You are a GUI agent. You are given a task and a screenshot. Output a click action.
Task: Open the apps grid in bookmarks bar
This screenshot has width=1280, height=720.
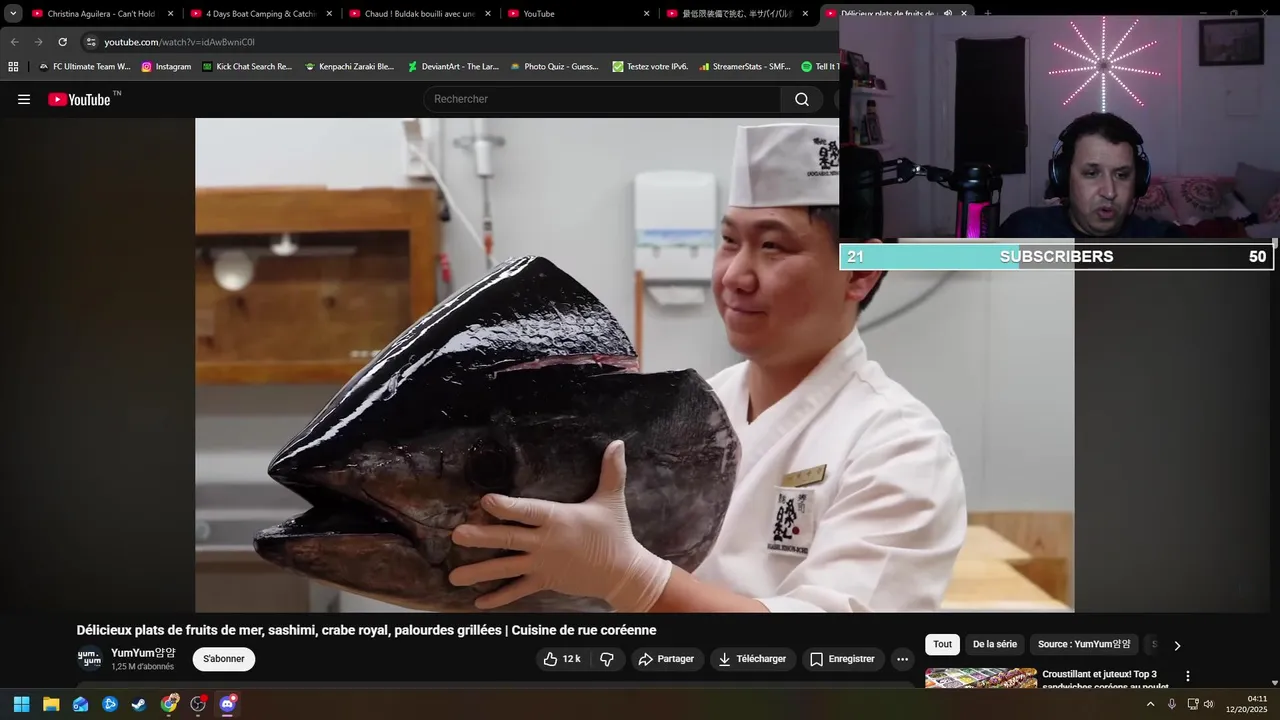click(x=13, y=67)
